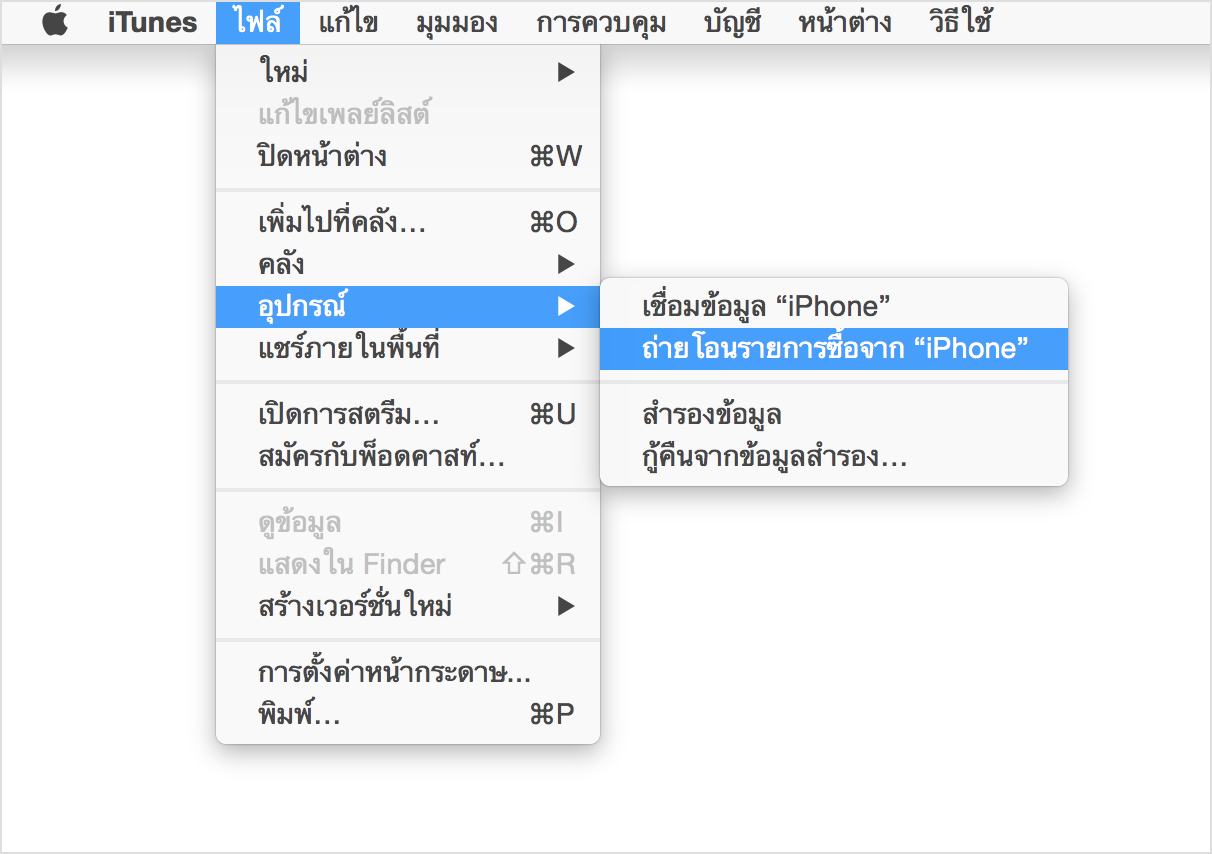Screen dimensions: 1212x854
Task: Open the หน้าต่าง menu
Action: pos(845,22)
